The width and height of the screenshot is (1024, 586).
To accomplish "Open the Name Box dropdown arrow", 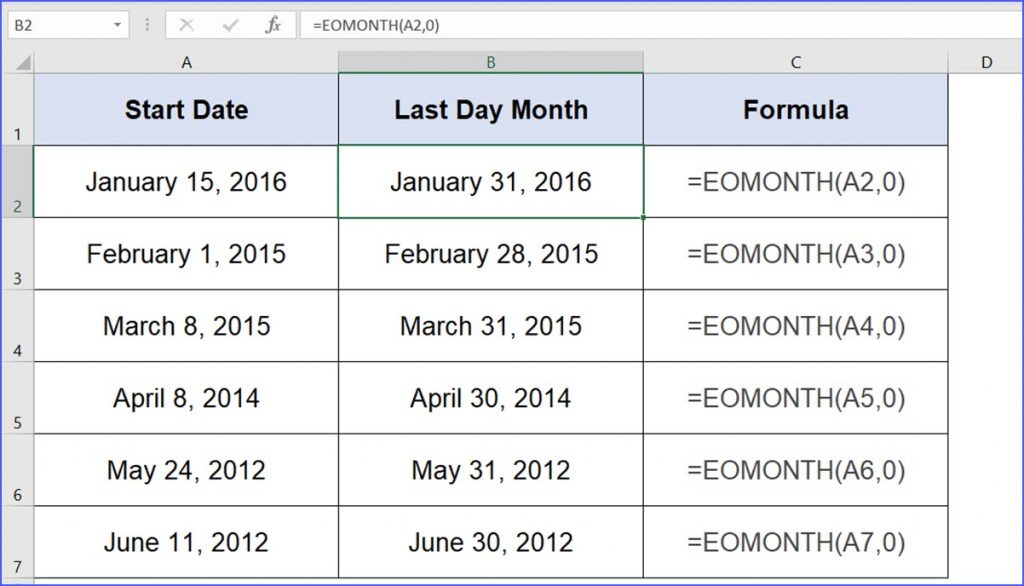I will click(x=118, y=25).
